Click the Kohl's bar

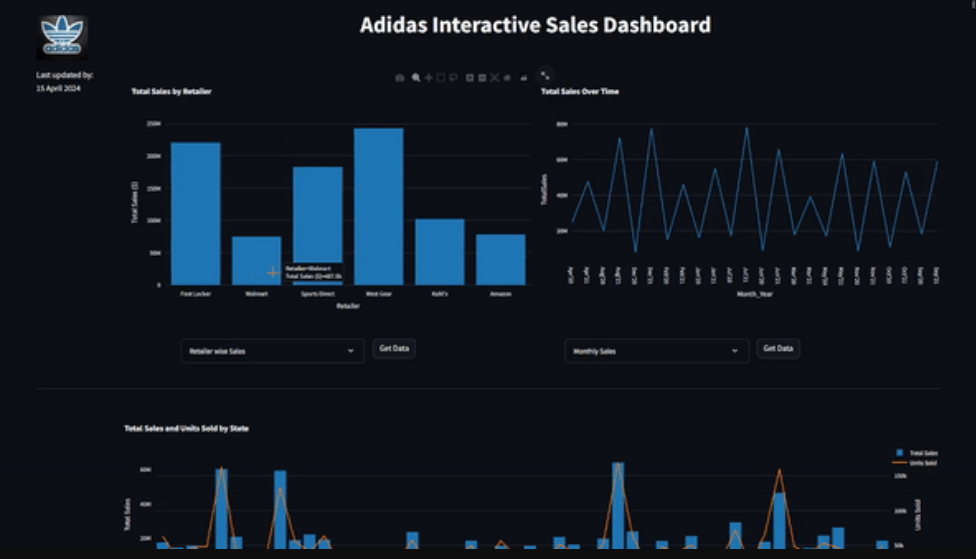[439, 251]
